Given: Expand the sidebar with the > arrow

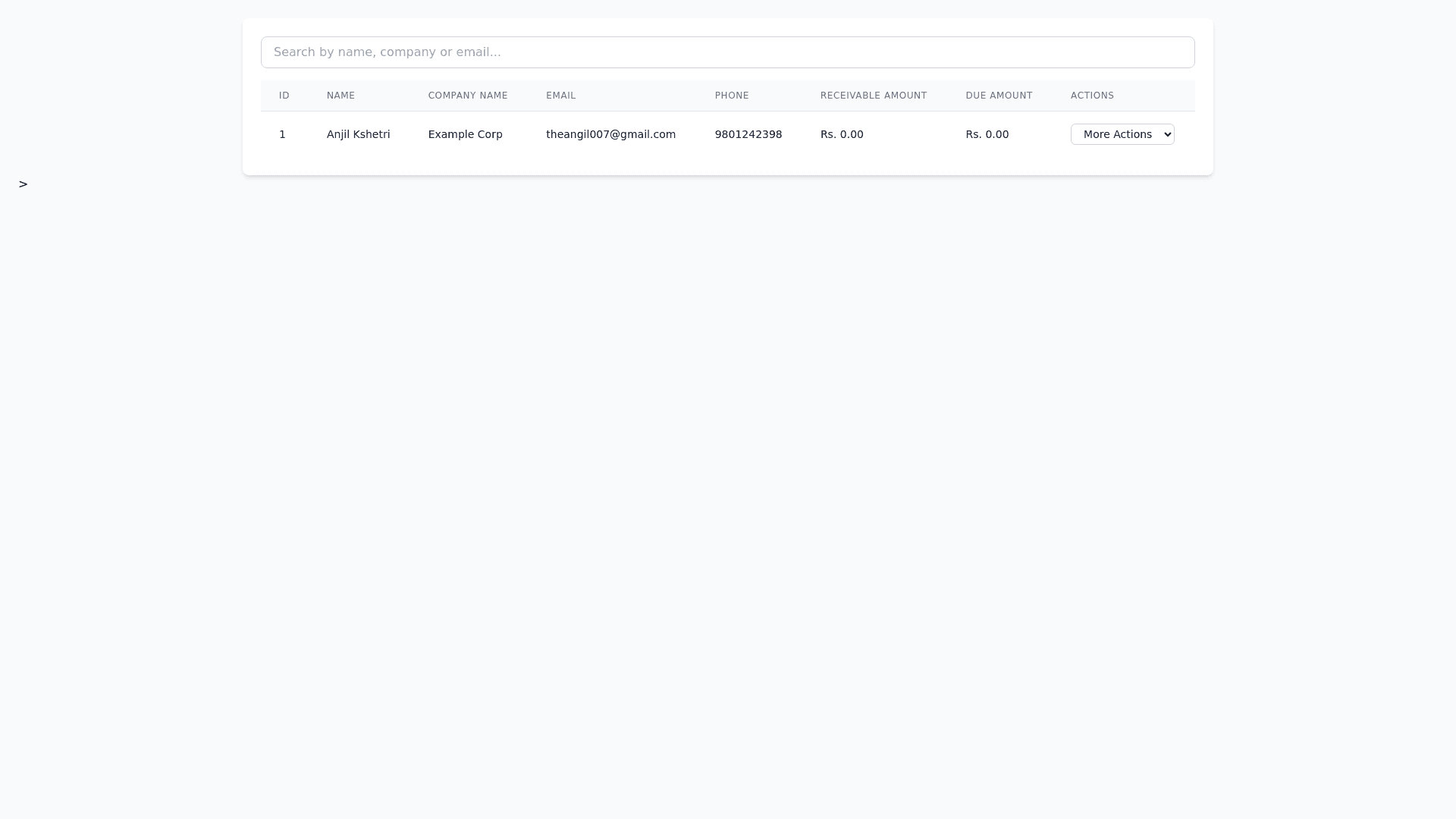Looking at the screenshot, I should (x=23, y=184).
